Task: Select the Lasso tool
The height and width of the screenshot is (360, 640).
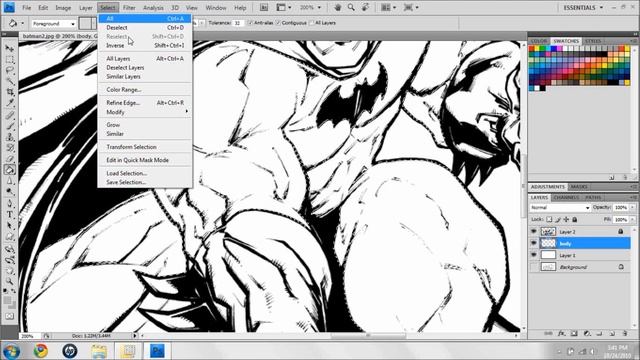Action: 9,70
